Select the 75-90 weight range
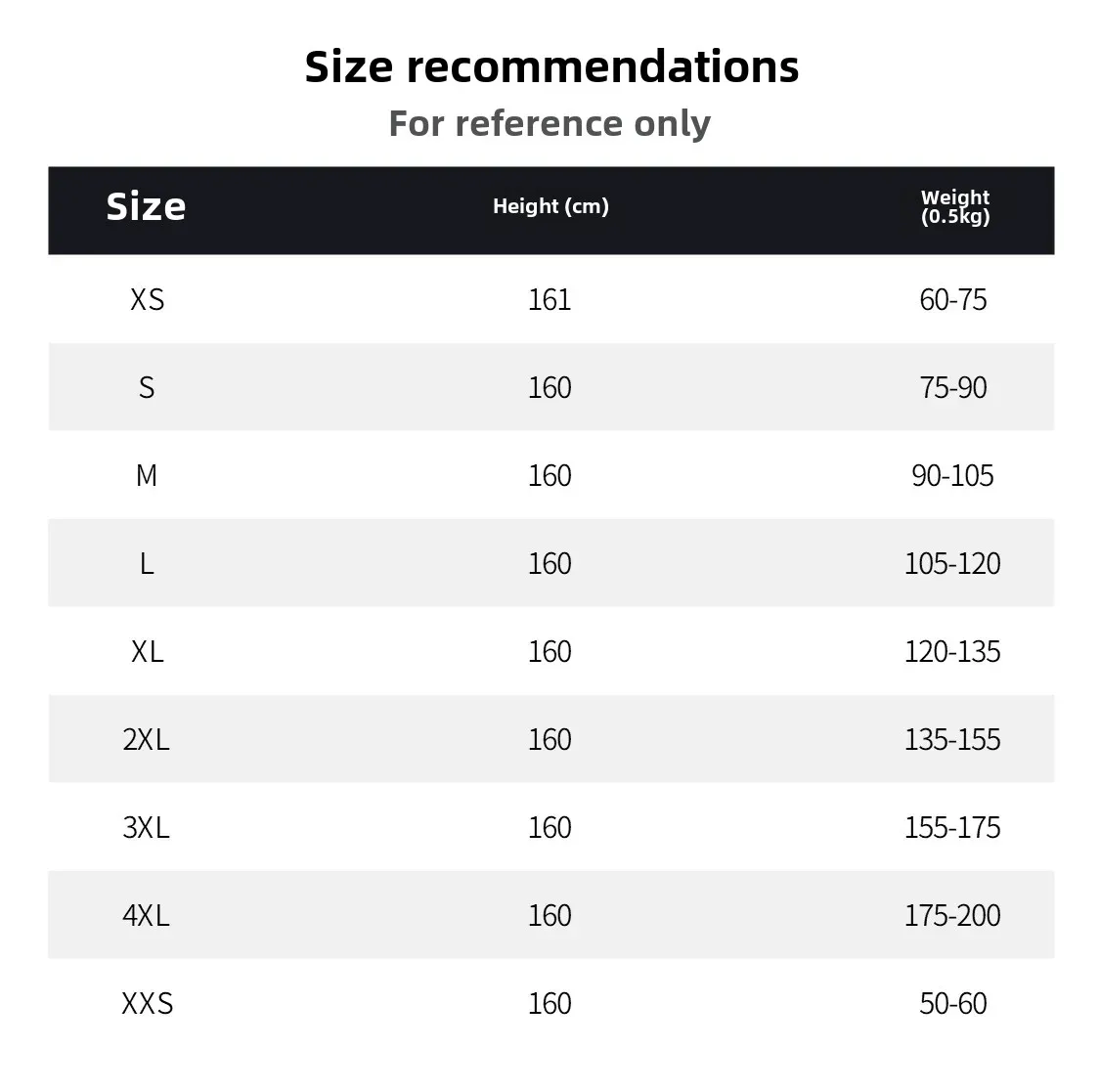Screen dimensions: 1100x1092 click(953, 387)
